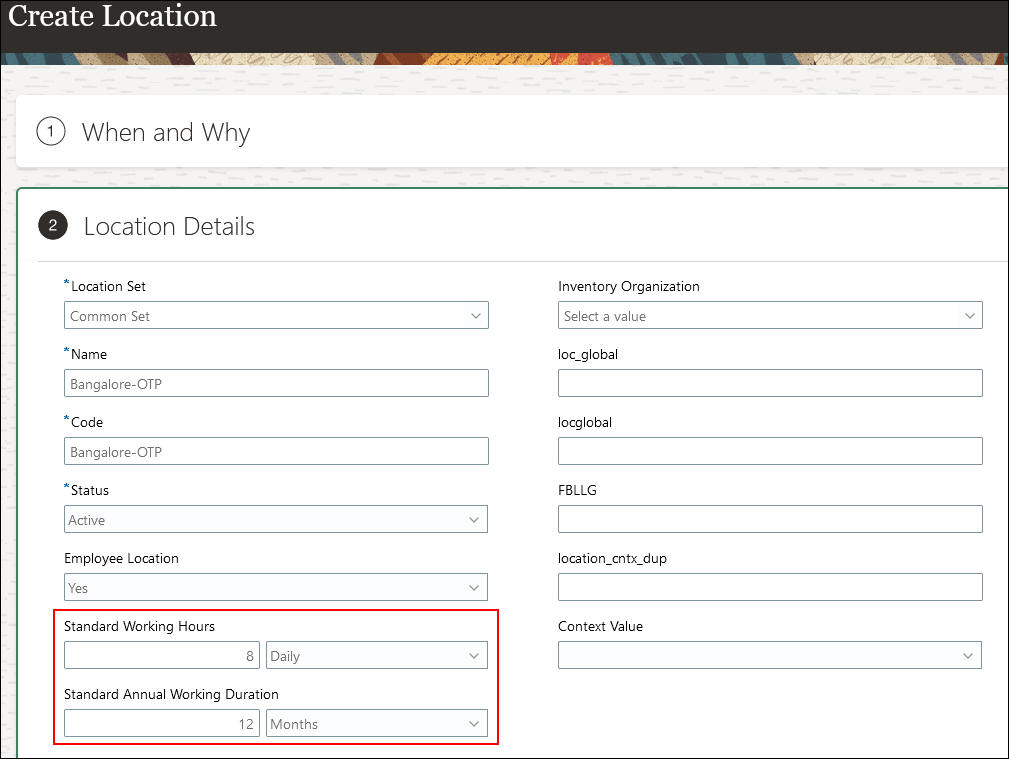Viewport: 1009px width, 759px height.
Task: Focus the FBLLG input field
Action: click(770, 520)
